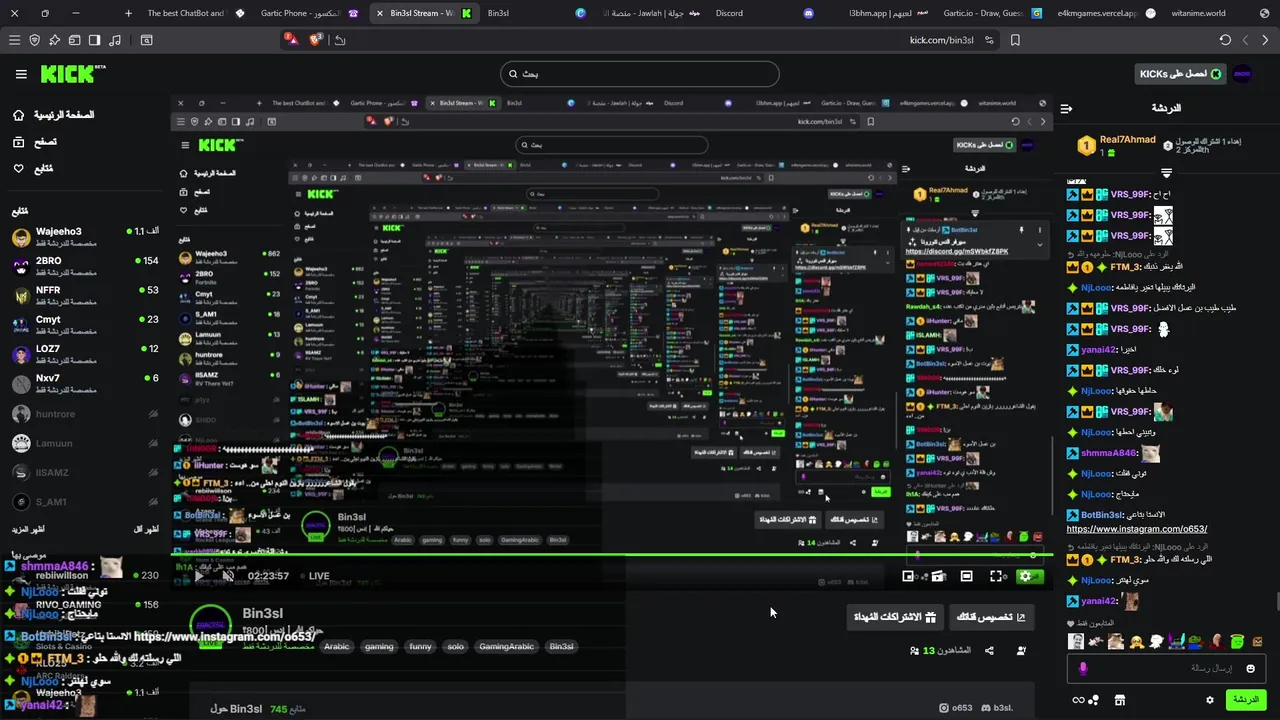Image resolution: width=1280 pixels, height=720 pixels.
Task: Select the funny tag below stream title
Action: pyautogui.click(x=420, y=646)
